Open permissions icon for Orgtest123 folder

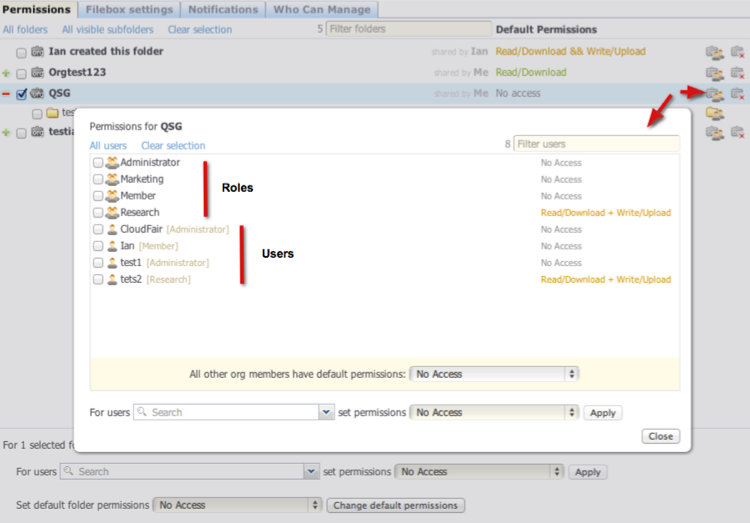[x=713, y=73]
